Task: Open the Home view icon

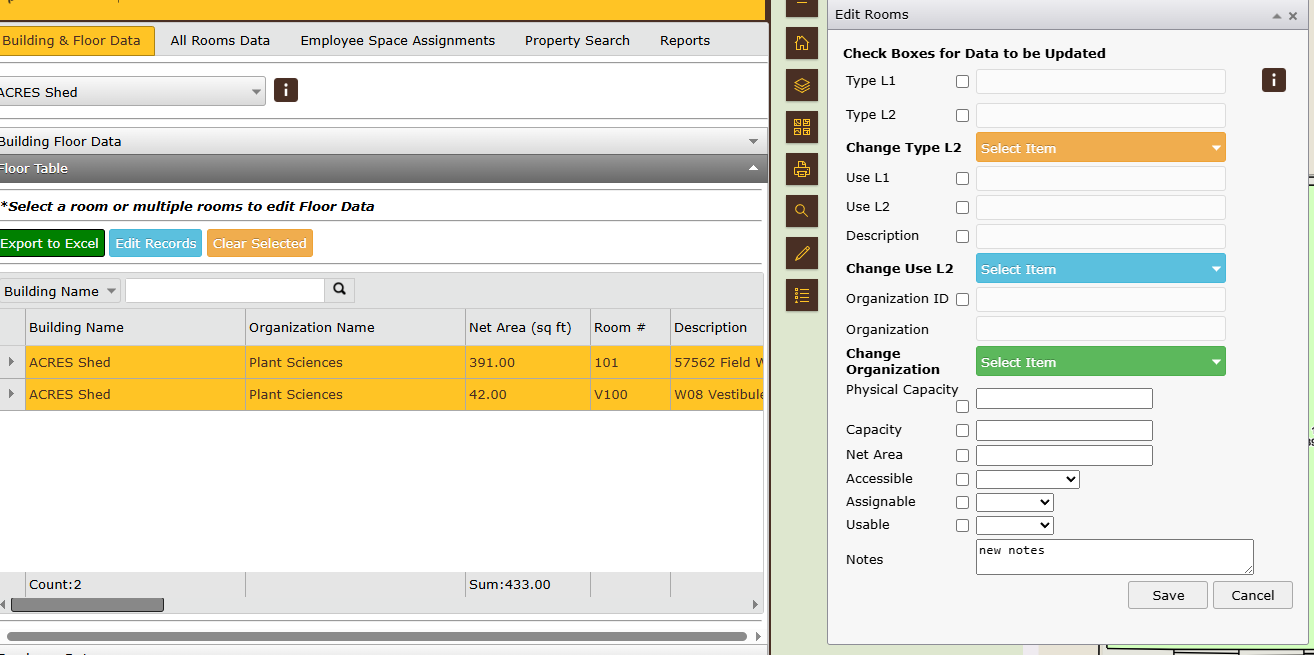Action: (801, 43)
